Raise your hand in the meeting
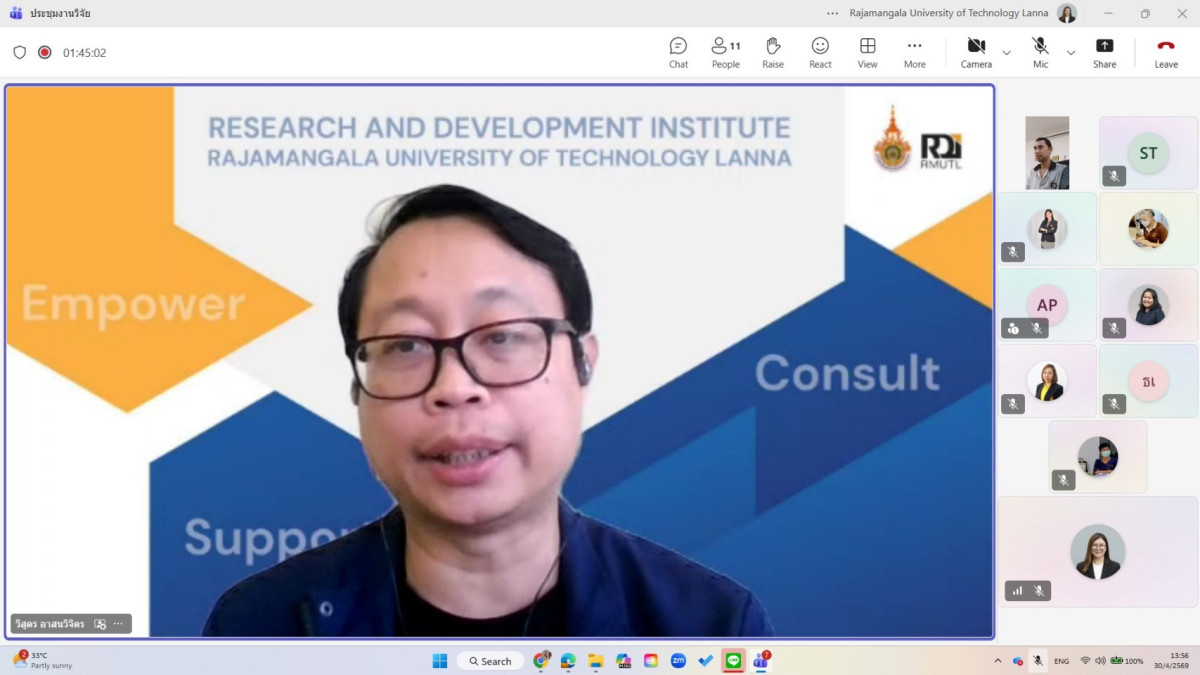Screen dimensions: 1200x675 point(772,52)
